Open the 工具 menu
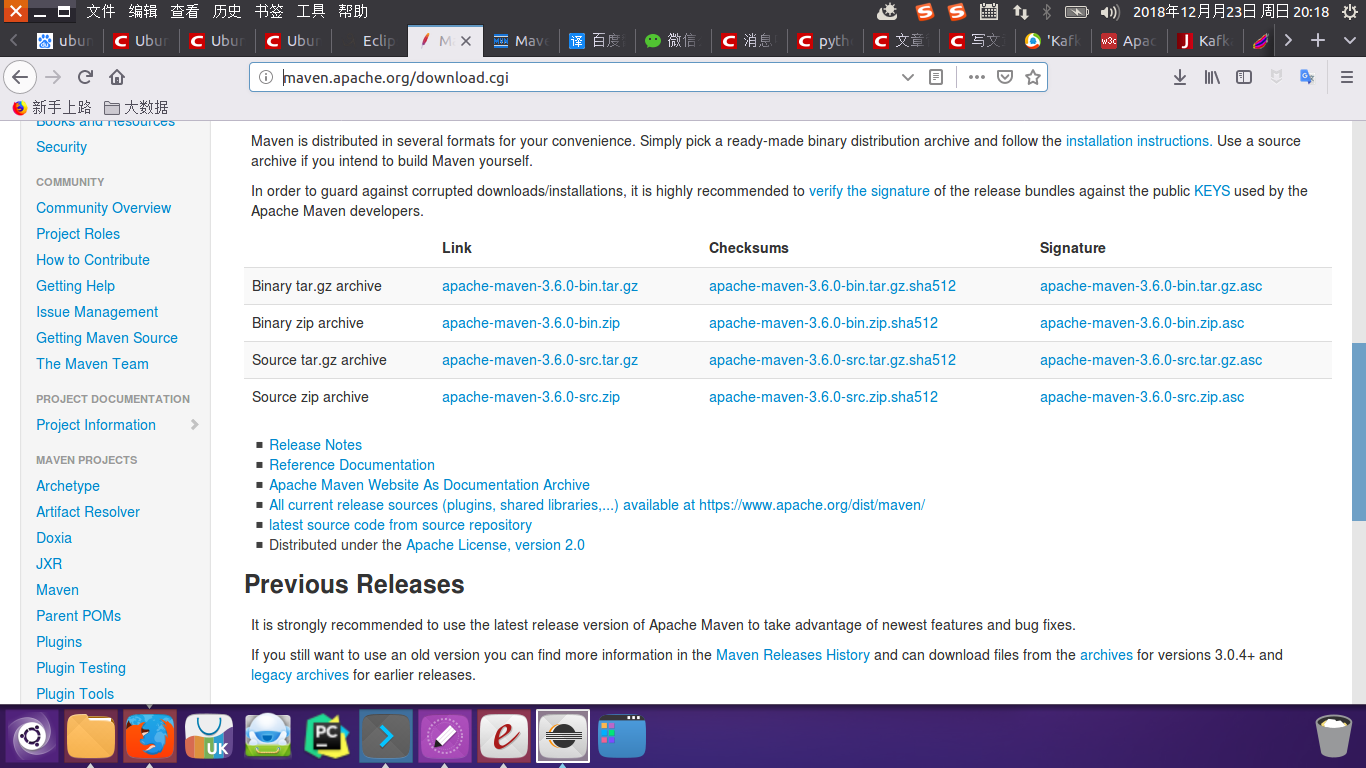1366x768 pixels. (x=311, y=12)
